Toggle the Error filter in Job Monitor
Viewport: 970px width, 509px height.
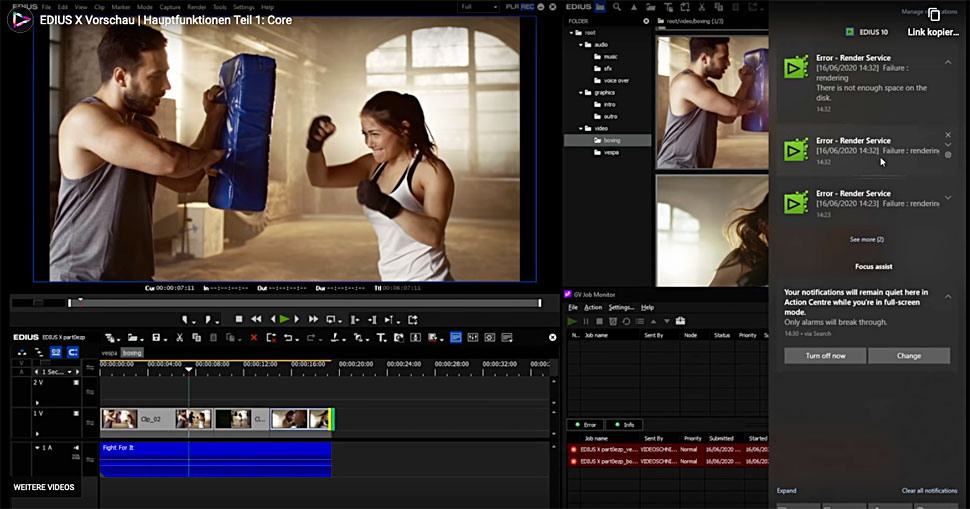pyautogui.click(x=586, y=425)
